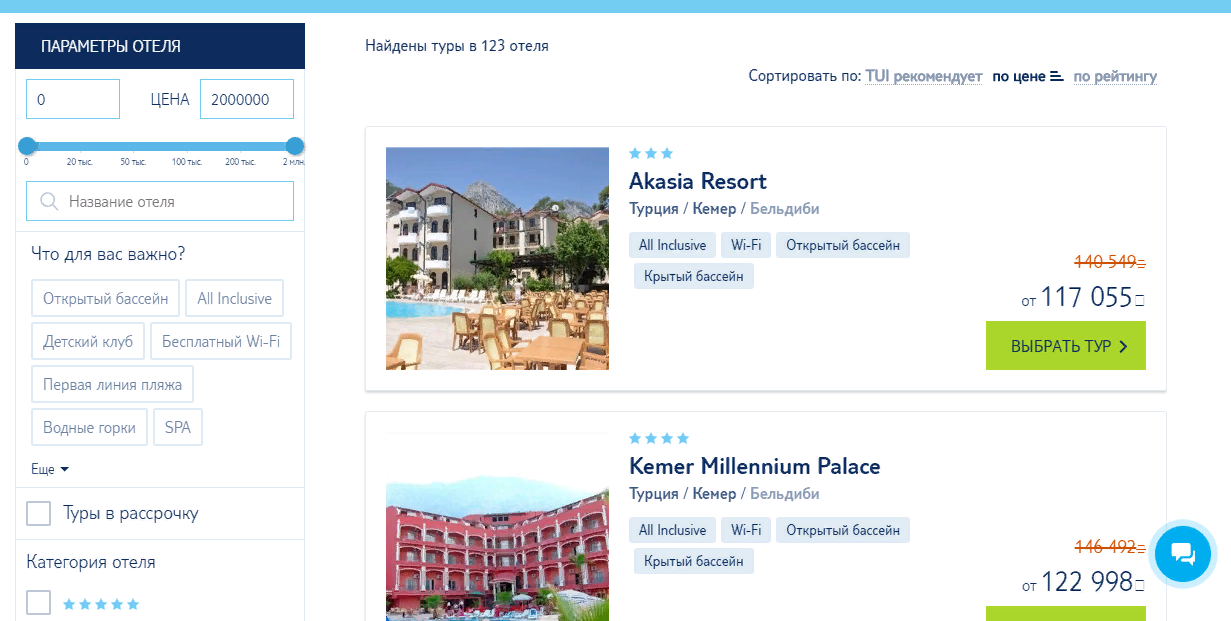This screenshot has width=1231, height=621.
Task: Click 'All Inclusive' tag on Akasia Resort card
Action: coord(672,245)
